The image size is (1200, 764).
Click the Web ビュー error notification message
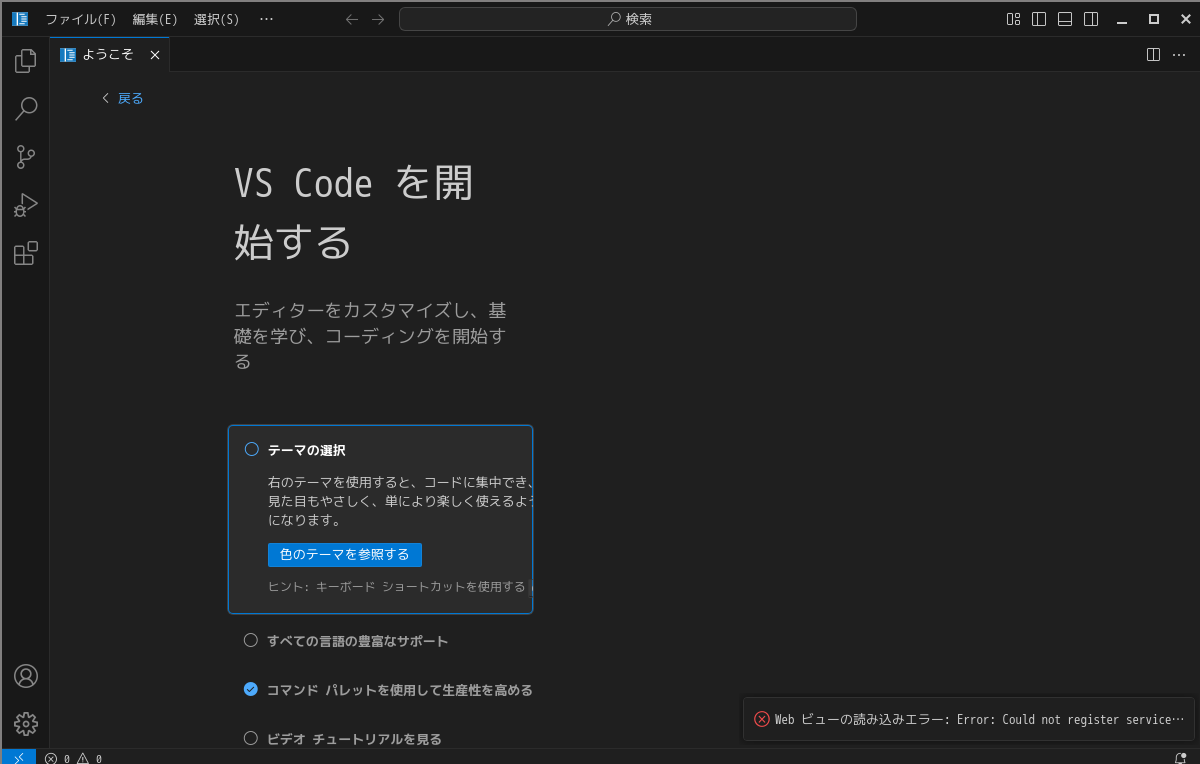[x=979, y=720]
